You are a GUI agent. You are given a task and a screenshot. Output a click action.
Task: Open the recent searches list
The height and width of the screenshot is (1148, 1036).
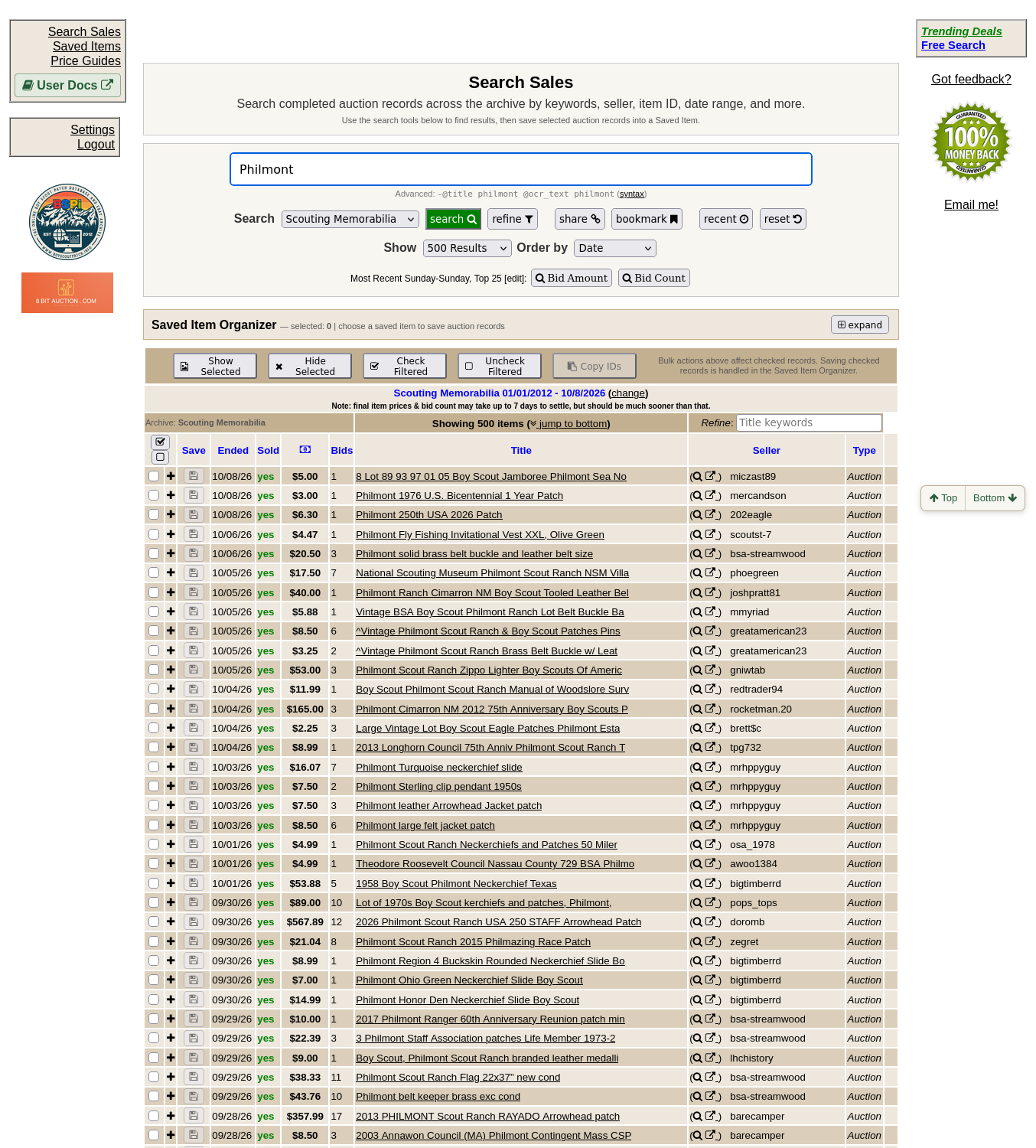click(726, 219)
